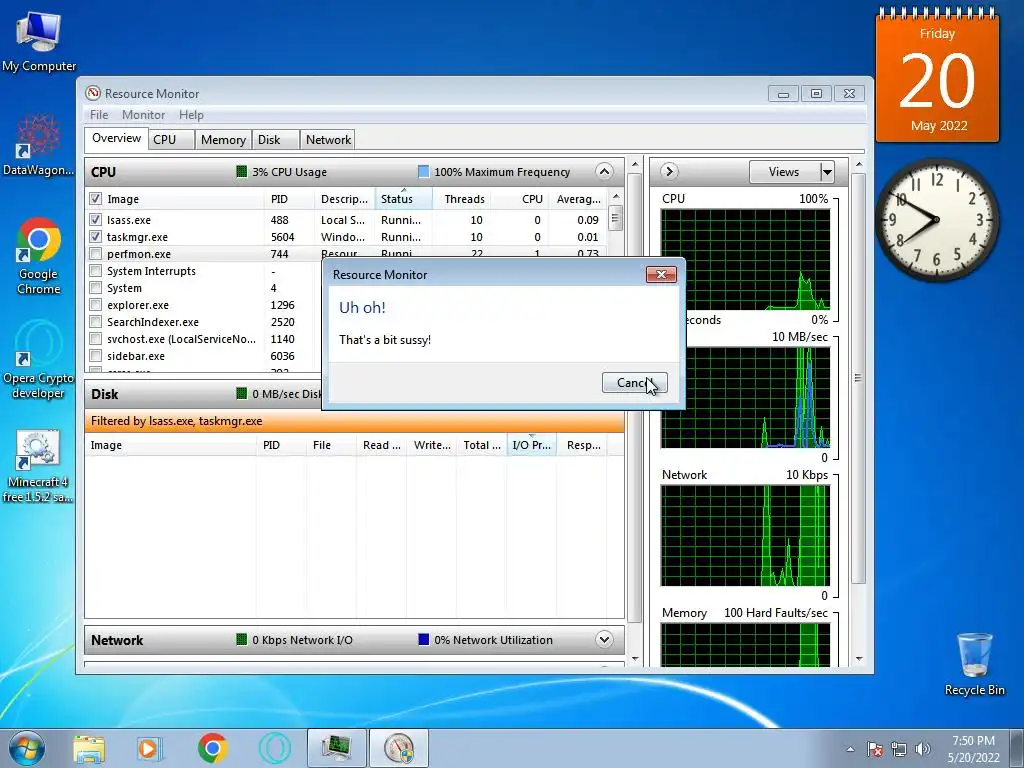Click the blue Network Utilization color indicator
Viewport: 1024px width, 768px height.
coord(423,639)
